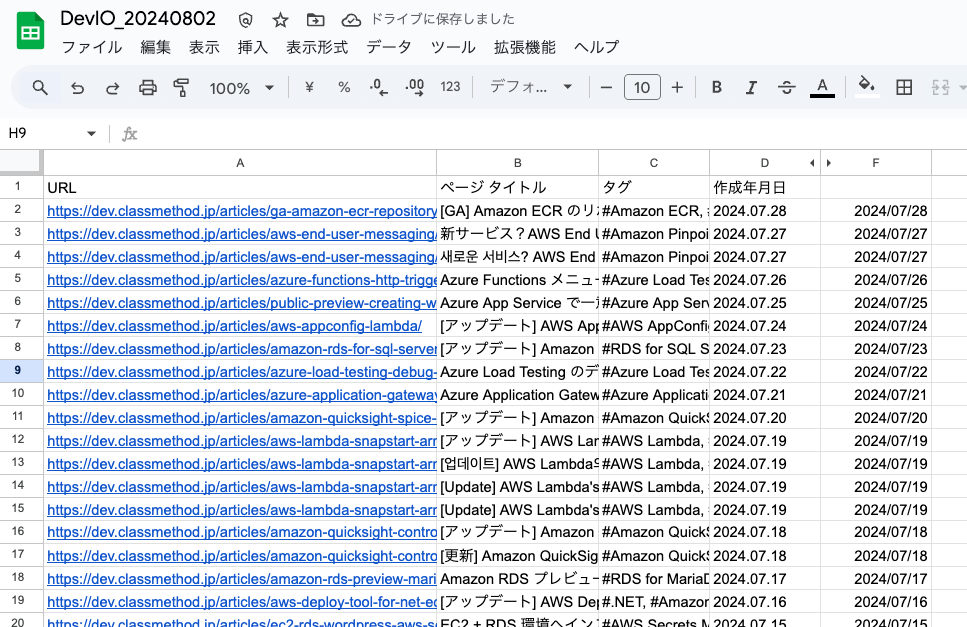The height and width of the screenshot is (627, 967).
Task: Open the Google Sheets home icon
Action: click(x=30, y=32)
